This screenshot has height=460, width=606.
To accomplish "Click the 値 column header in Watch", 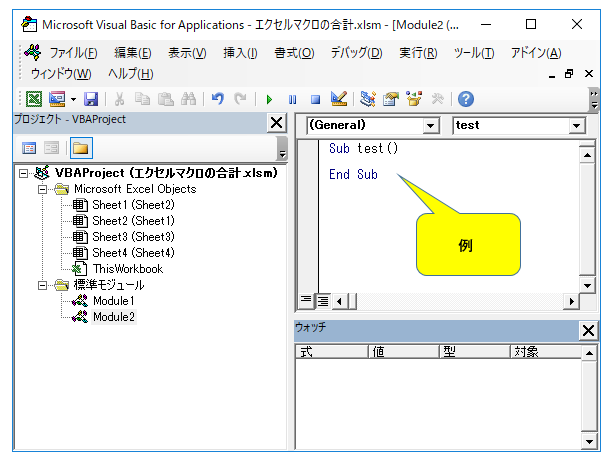I will tap(403, 352).
